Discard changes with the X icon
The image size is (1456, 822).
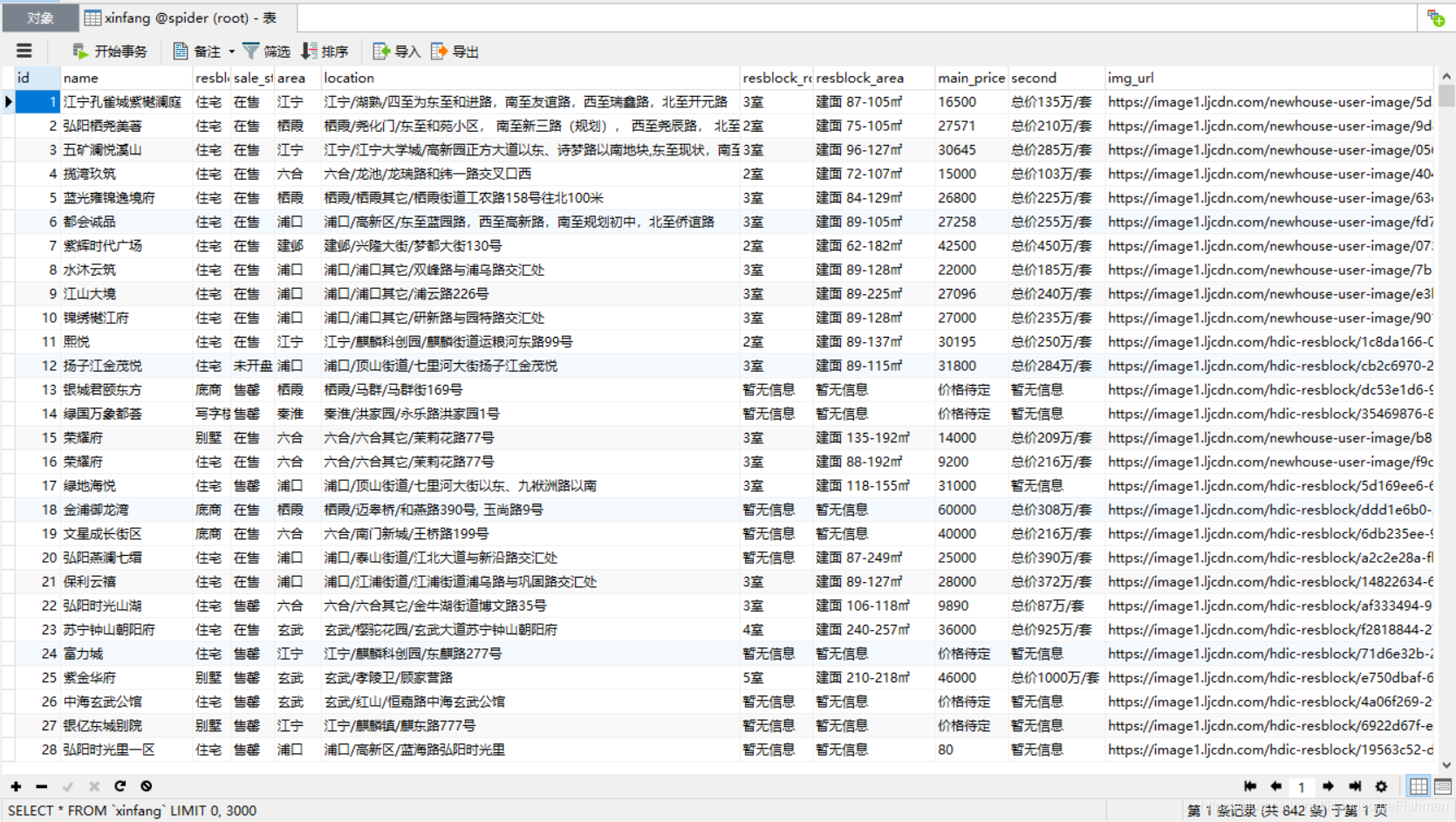(x=94, y=786)
